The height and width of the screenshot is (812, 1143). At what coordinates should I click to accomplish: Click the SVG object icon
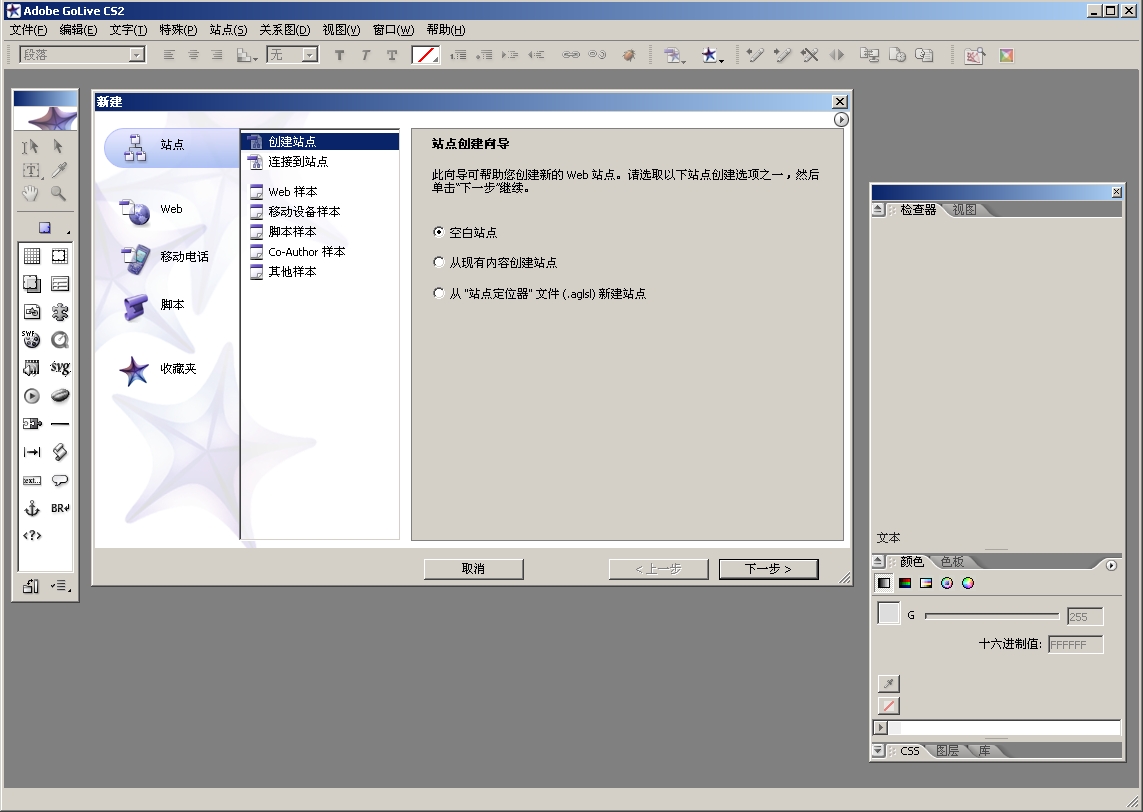(60, 368)
